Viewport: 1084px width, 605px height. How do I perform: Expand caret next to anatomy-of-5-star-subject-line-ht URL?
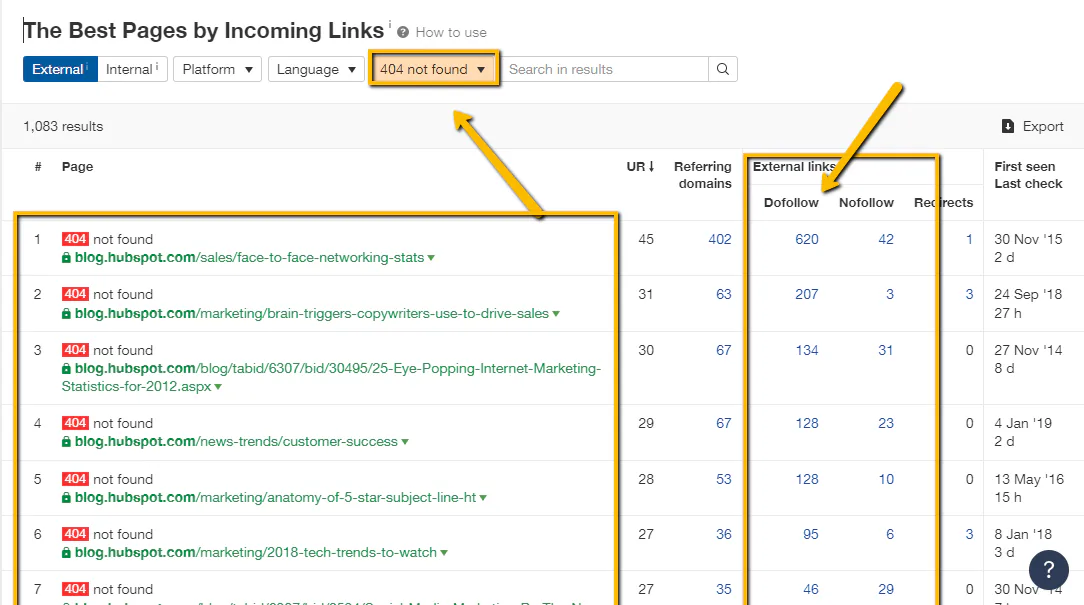483,498
